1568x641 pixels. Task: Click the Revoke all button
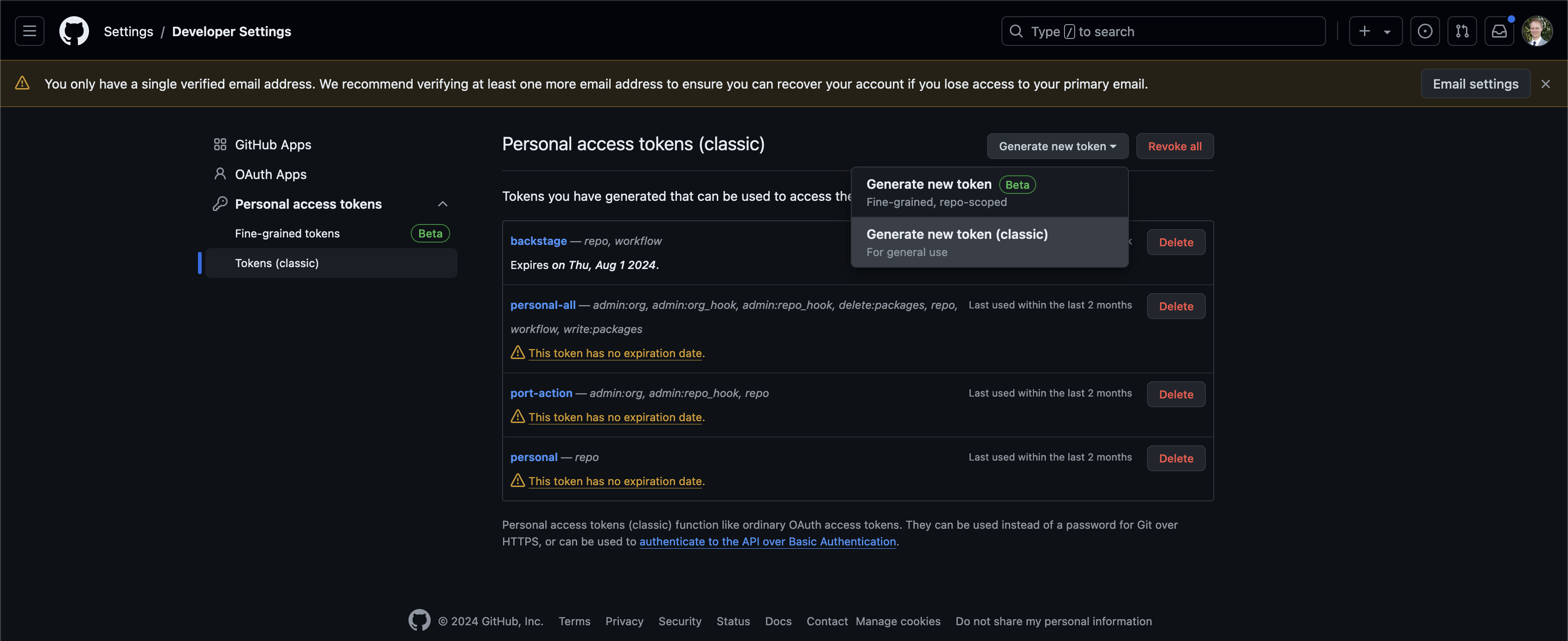[x=1174, y=146]
